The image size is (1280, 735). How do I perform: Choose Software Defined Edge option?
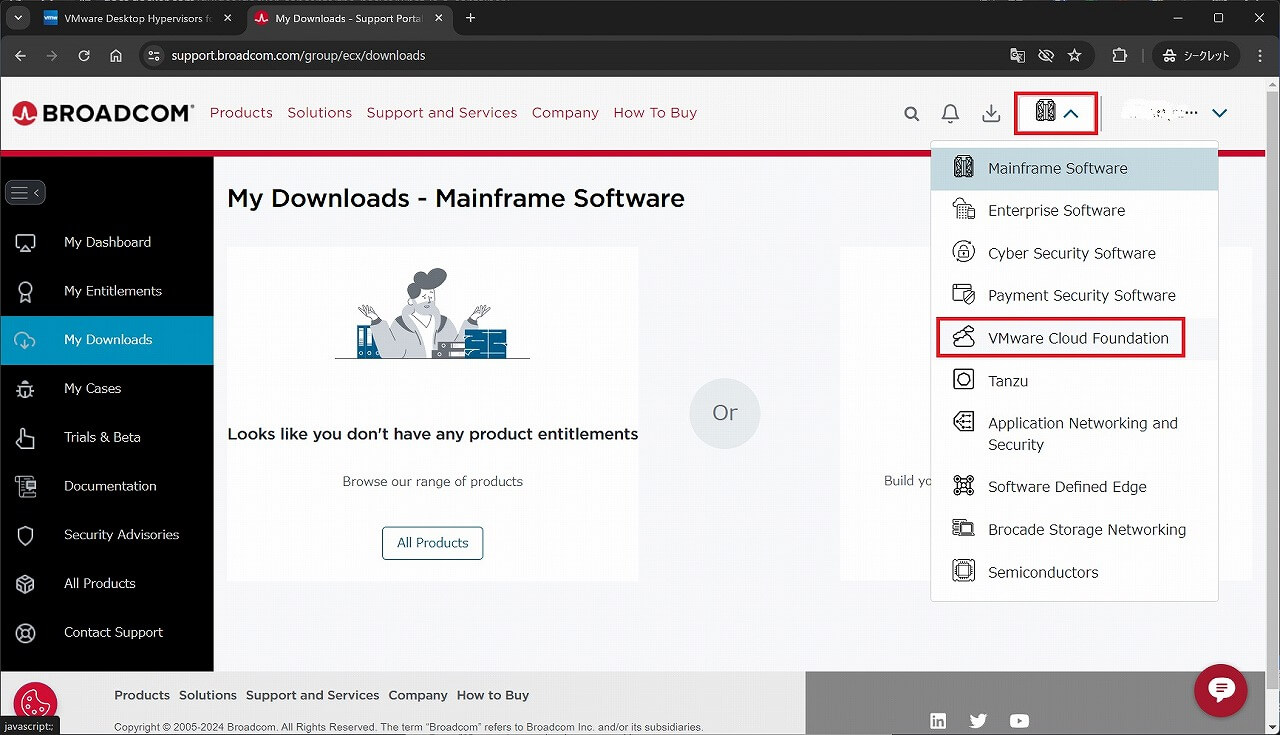(1074, 487)
